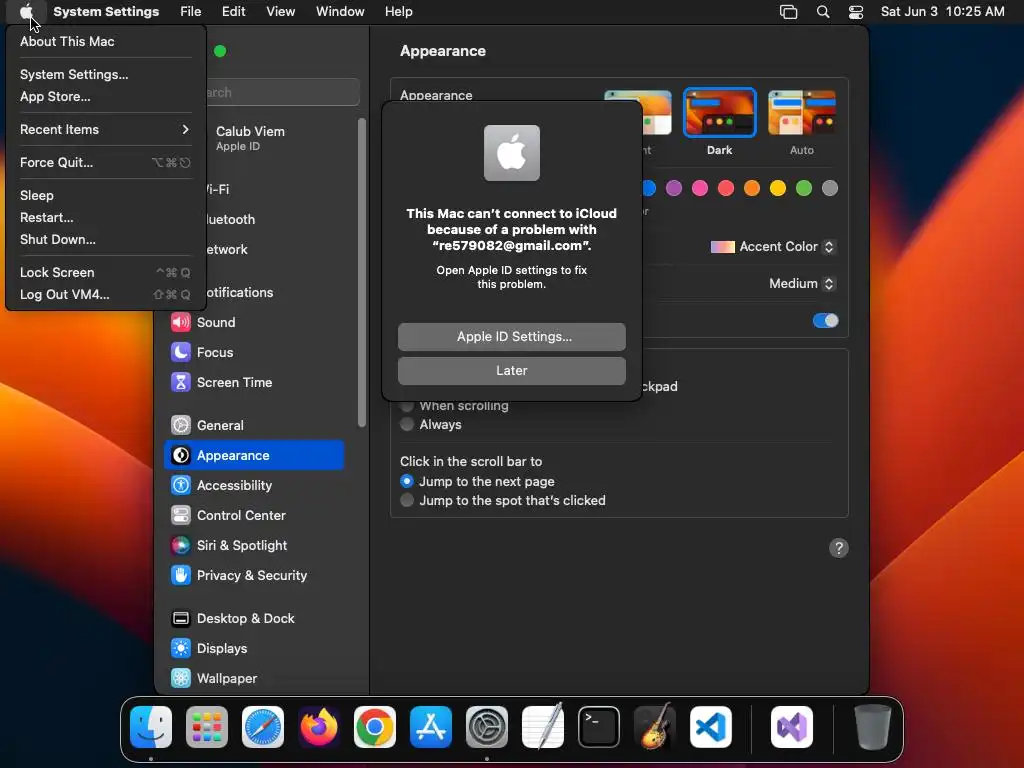This screenshot has height=768, width=1024.
Task: Open the Appearance help question mark
Action: pyautogui.click(x=839, y=548)
